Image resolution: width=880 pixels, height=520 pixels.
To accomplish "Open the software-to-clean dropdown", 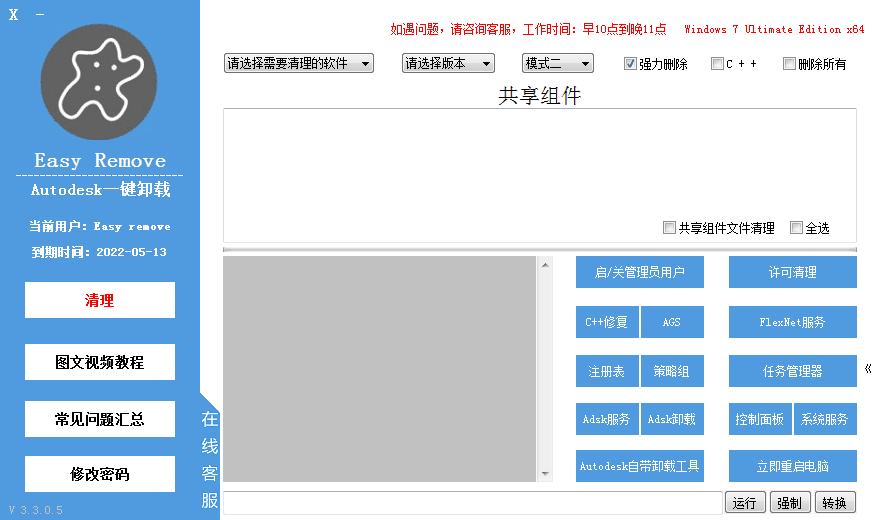I will tap(299, 63).
